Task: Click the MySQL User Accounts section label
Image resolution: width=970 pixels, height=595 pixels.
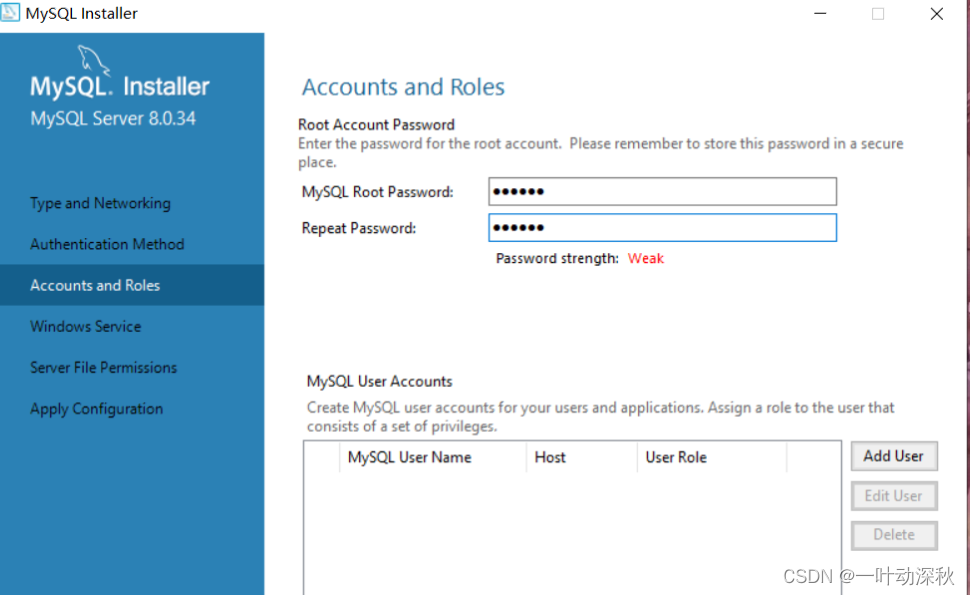Action: coord(379,382)
